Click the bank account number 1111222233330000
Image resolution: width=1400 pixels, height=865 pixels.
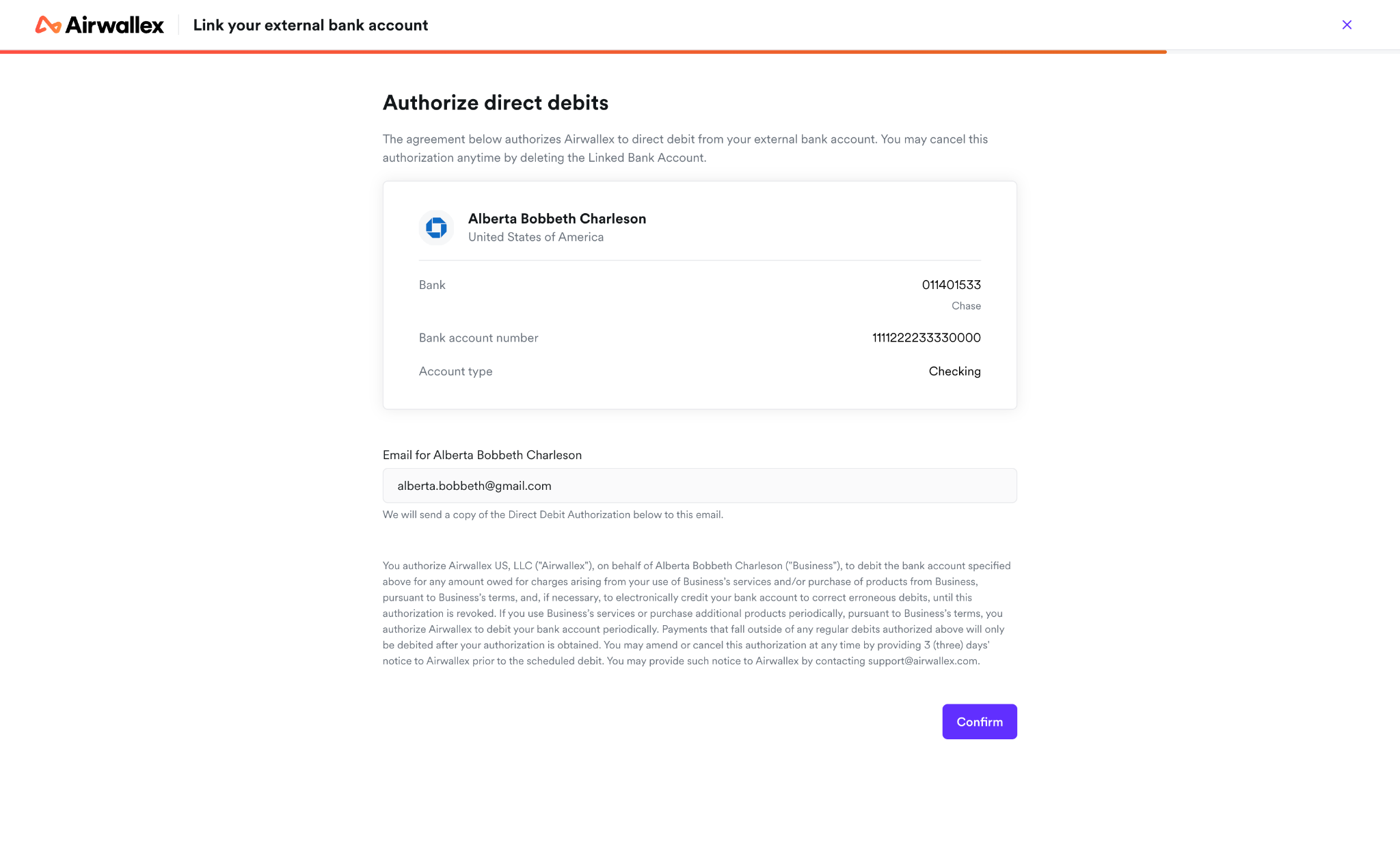[926, 338]
